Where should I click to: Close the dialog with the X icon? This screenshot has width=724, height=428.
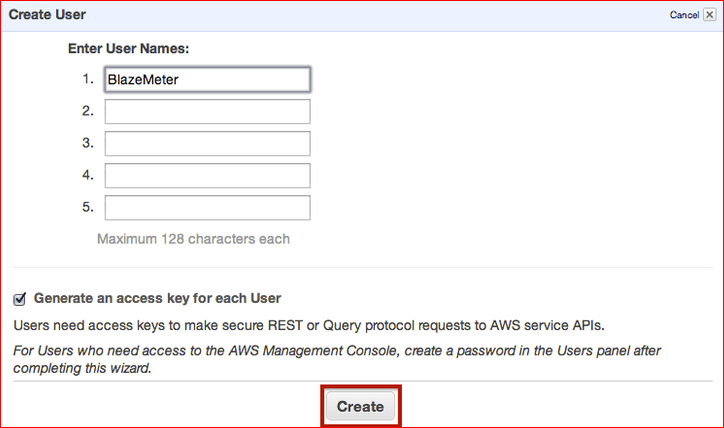(710, 15)
